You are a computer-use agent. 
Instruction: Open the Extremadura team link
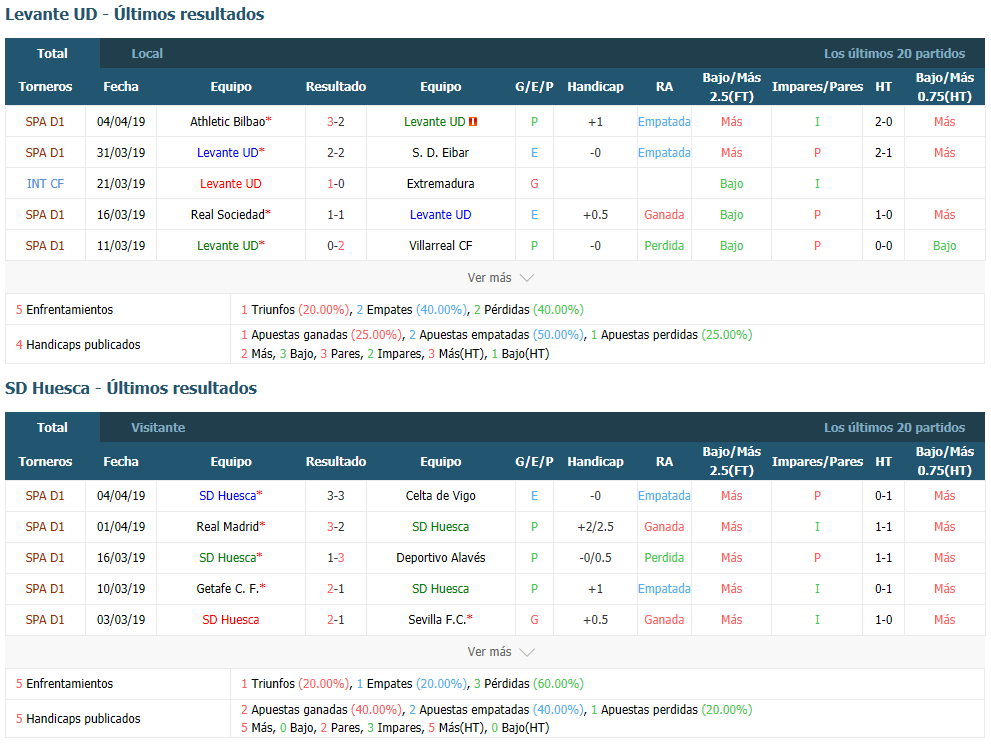click(x=441, y=184)
